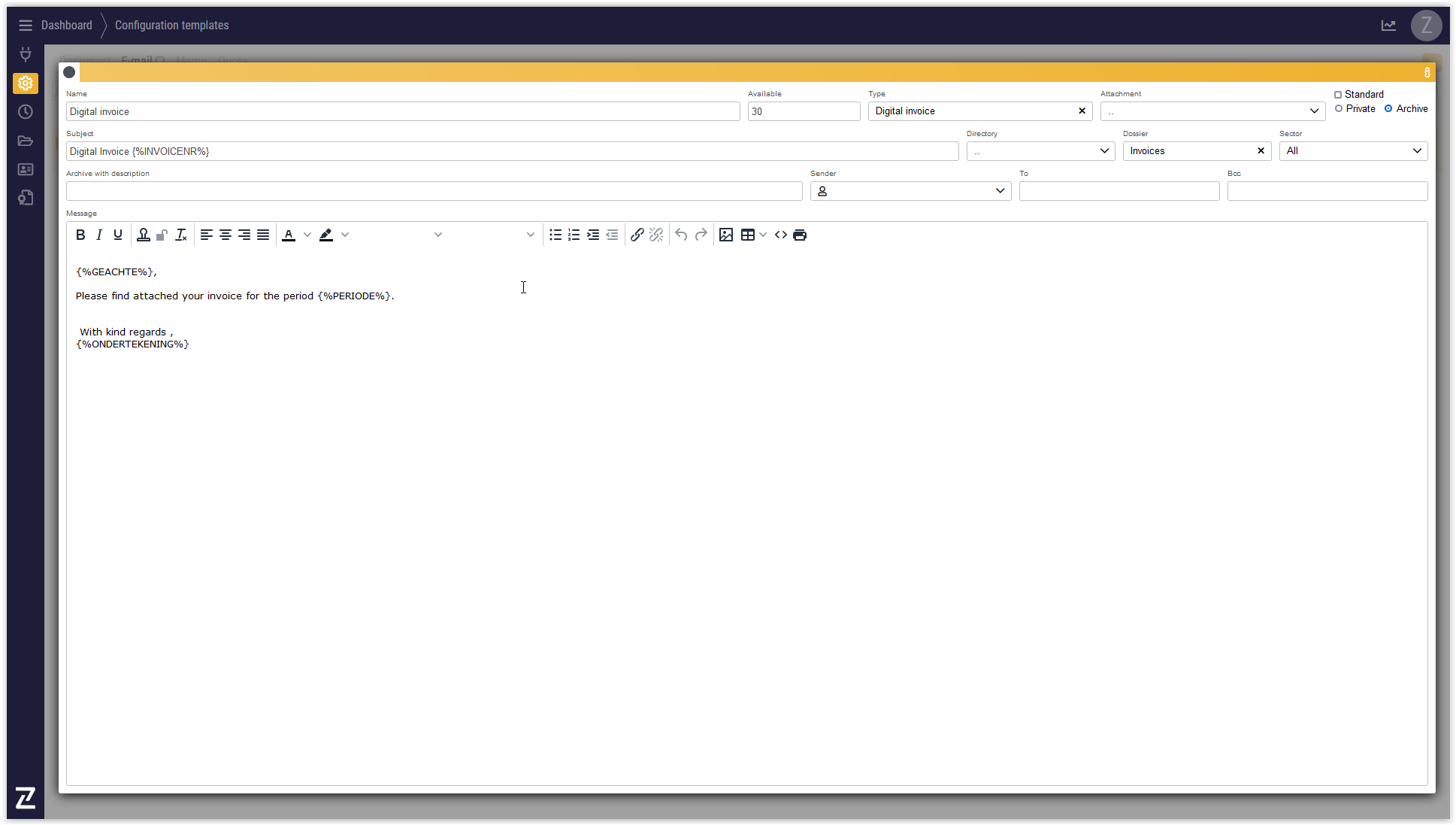Image resolution: width=1456 pixels, height=825 pixels.
Task: Toggle bold formatting in message editor
Action: click(80, 235)
